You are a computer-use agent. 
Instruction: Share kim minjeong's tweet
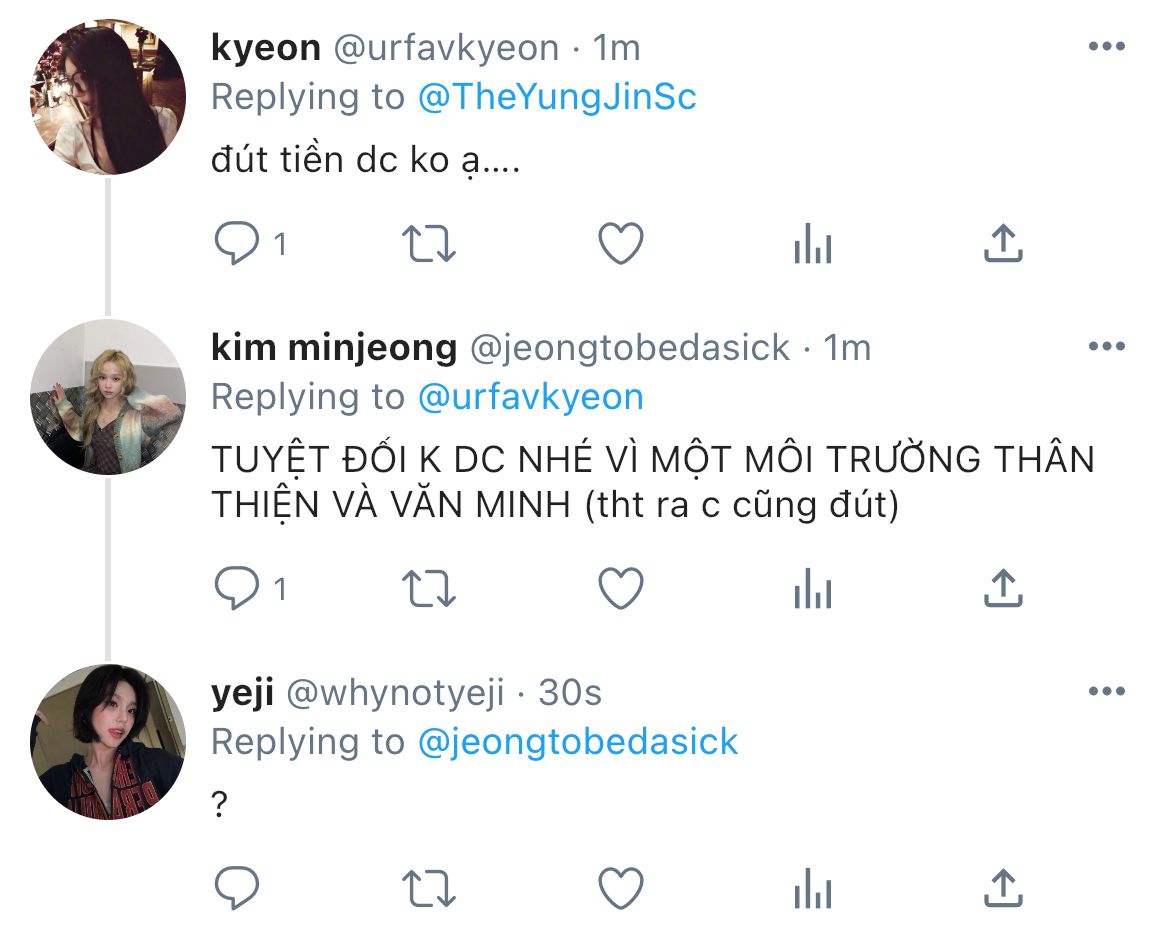point(1003,588)
